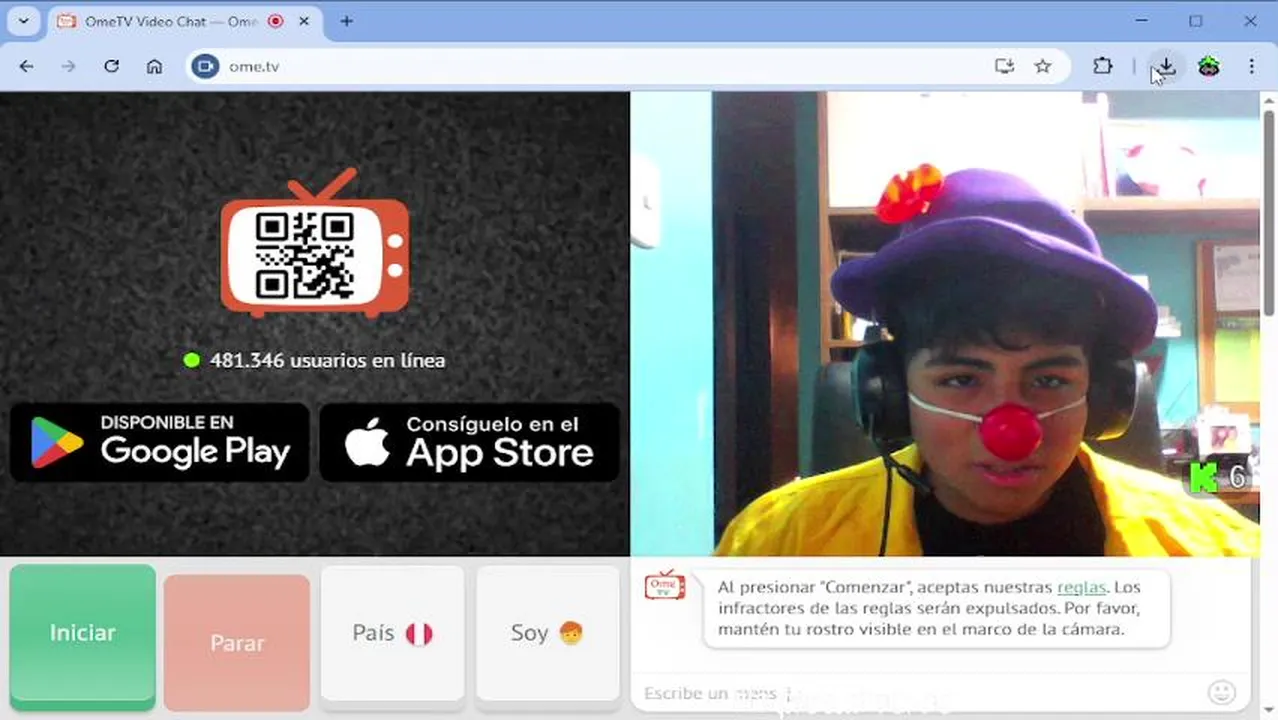Click the K 6 badge on the video
This screenshot has width=1278, height=720.
pyautogui.click(x=1219, y=478)
